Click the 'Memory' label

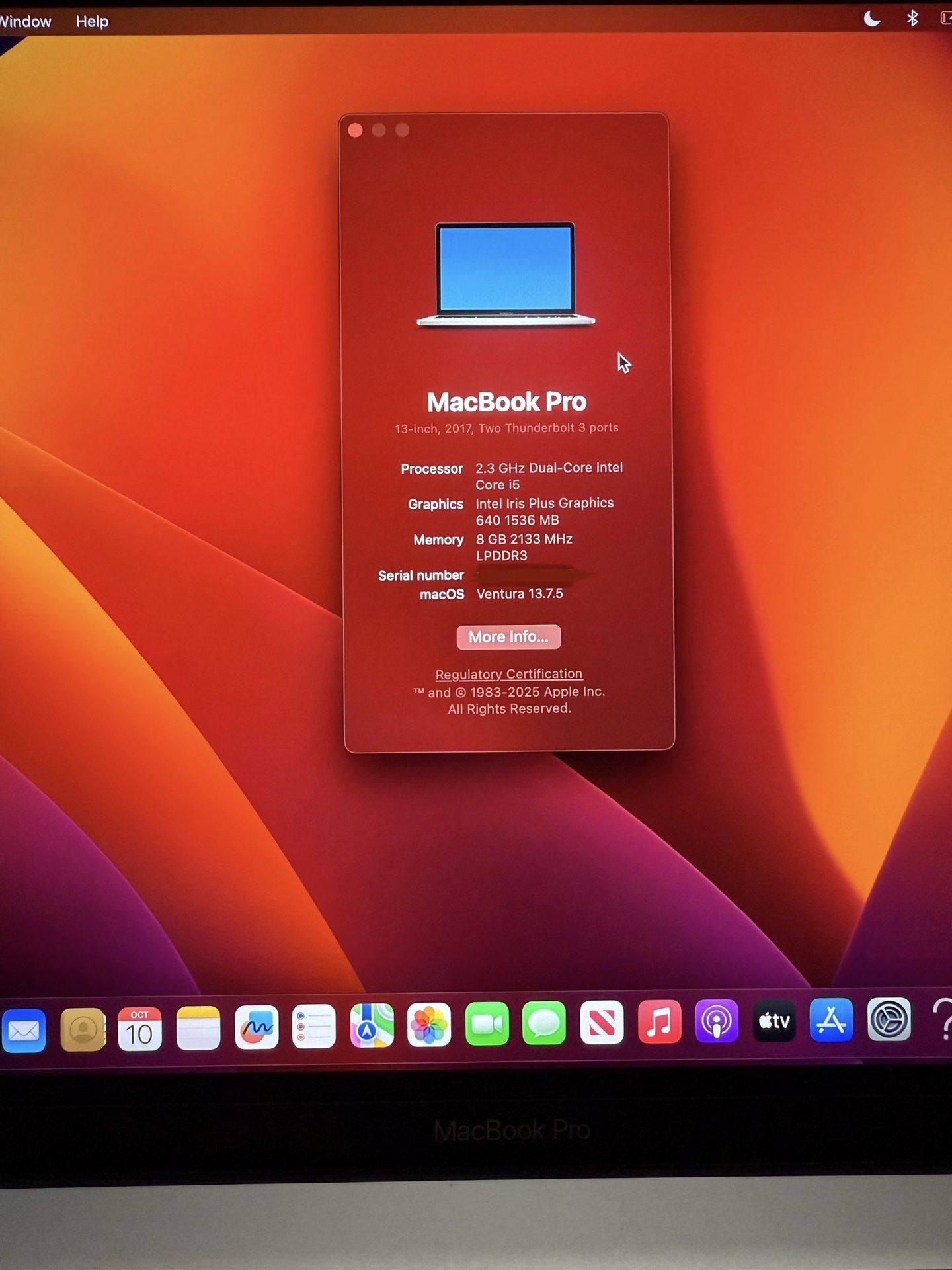click(438, 540)
